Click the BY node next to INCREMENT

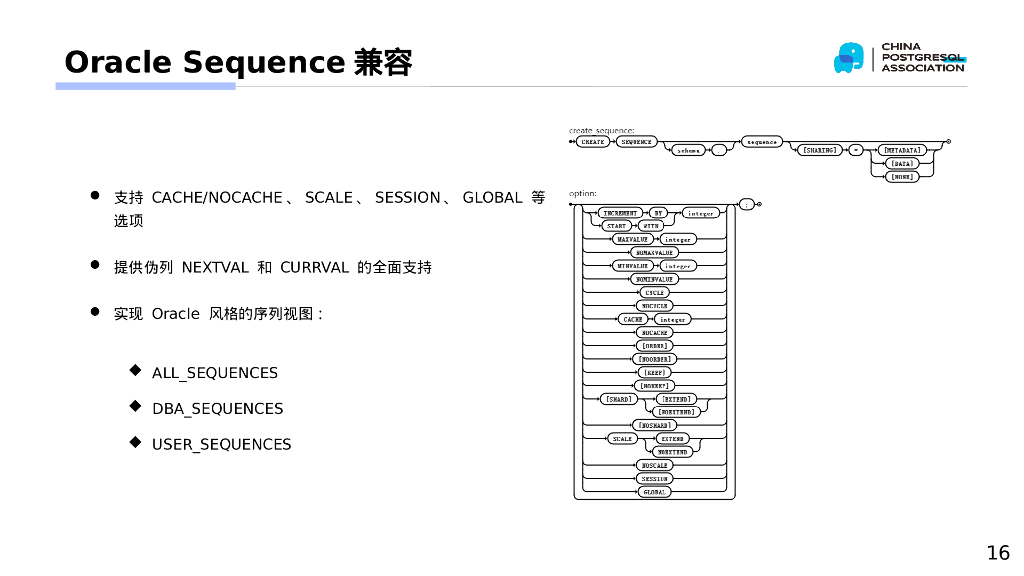coord(658,213)
